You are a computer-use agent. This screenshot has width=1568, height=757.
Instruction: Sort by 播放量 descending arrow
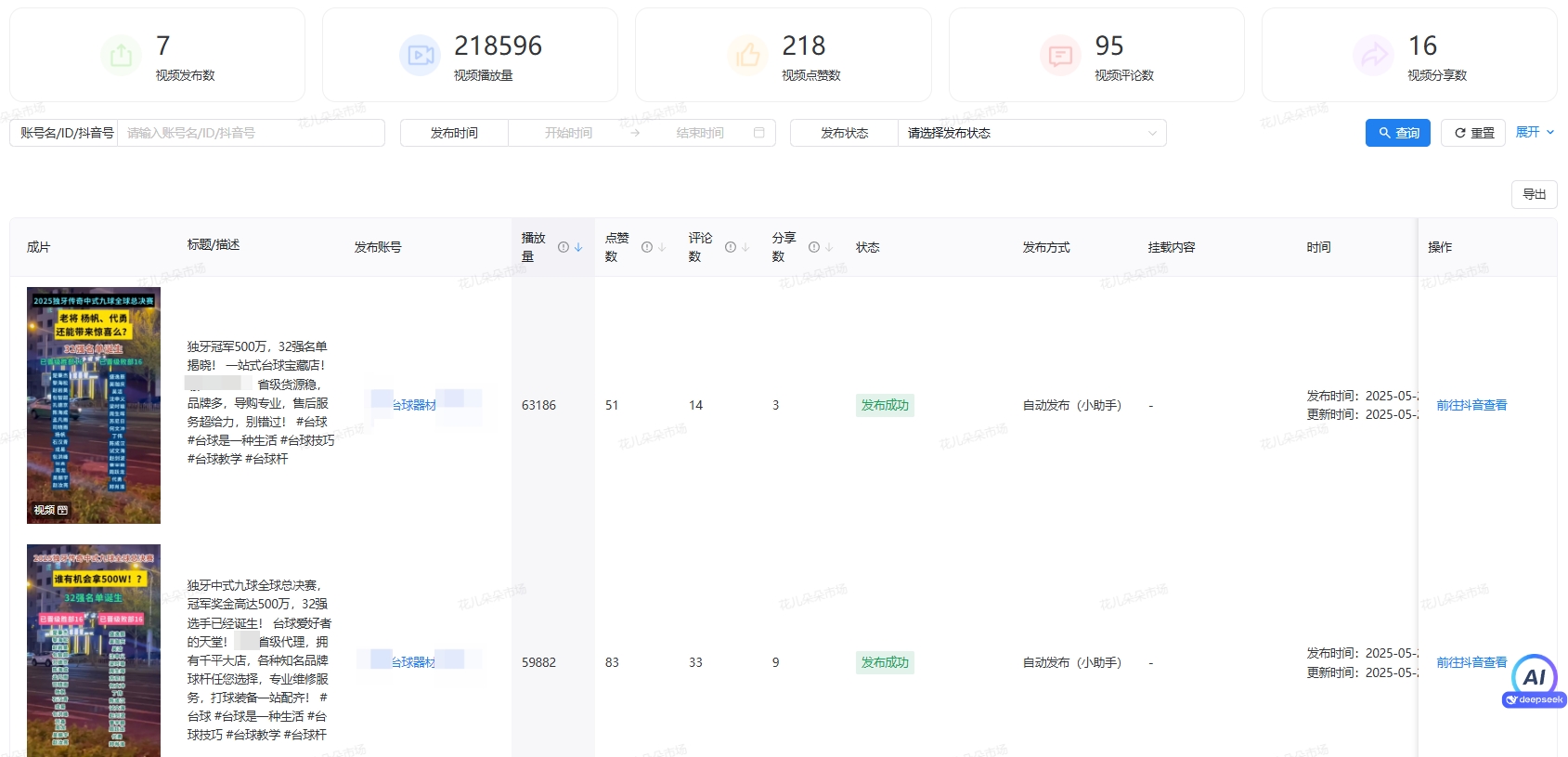(578, 247)
